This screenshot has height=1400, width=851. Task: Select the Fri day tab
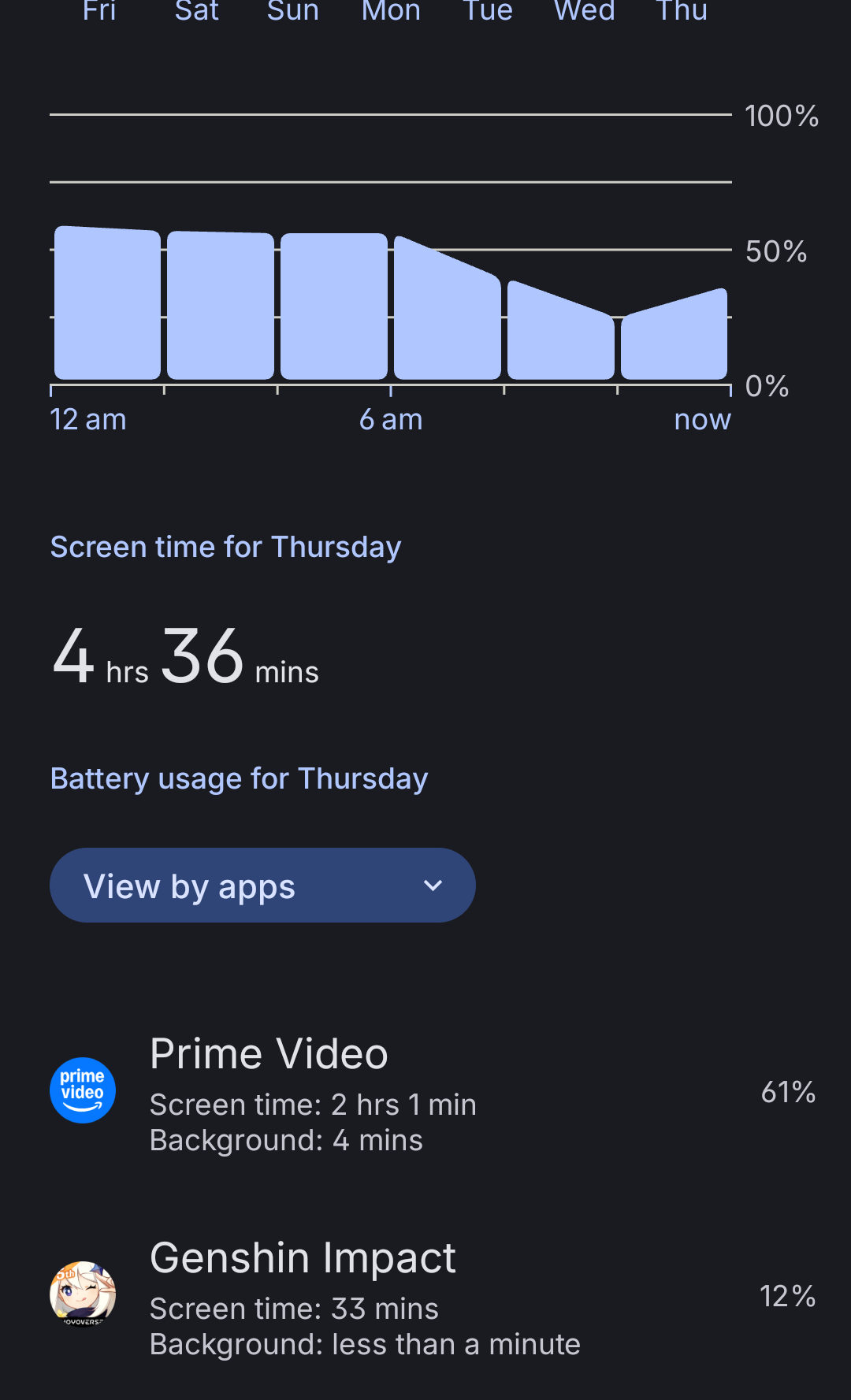coord(99,11)
